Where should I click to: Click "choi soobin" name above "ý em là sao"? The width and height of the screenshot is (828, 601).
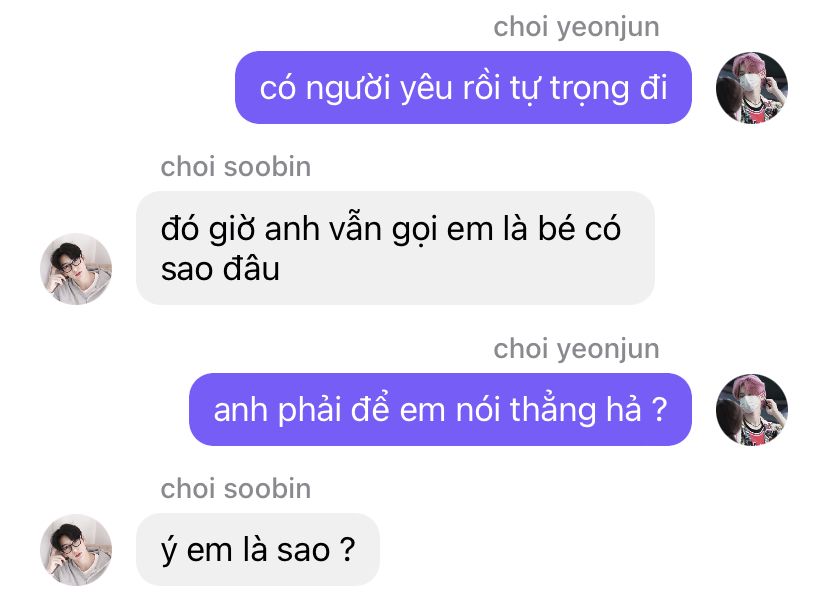click(236, 489)
